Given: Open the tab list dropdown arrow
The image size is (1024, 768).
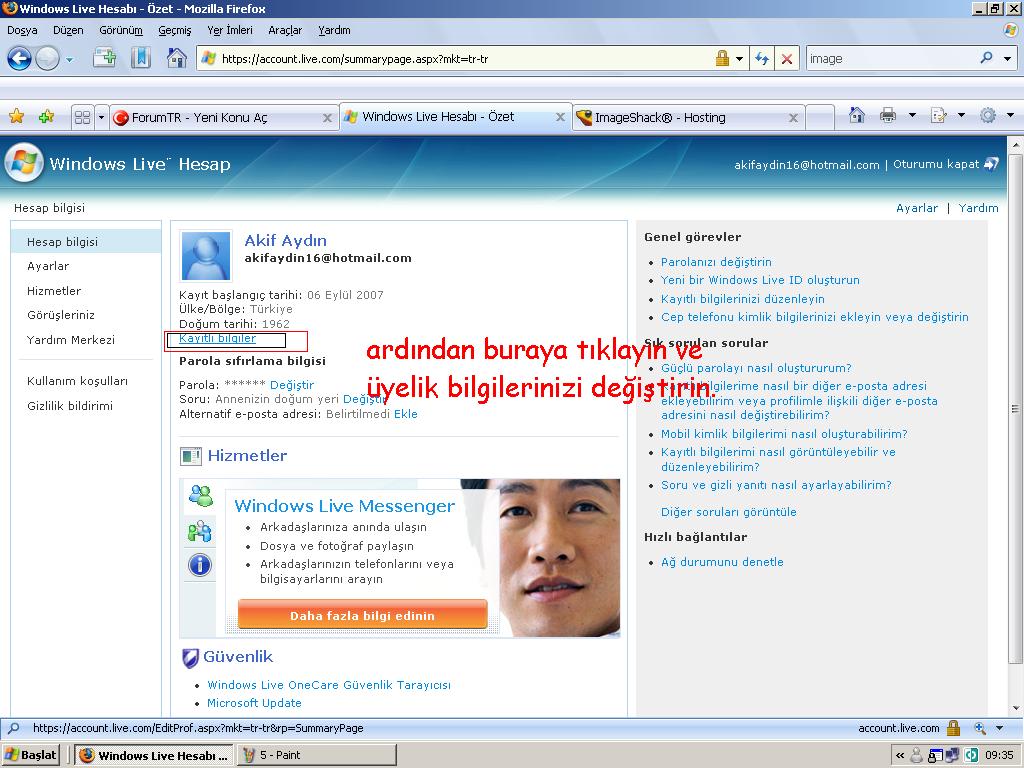Looking at the screenshot, I should click(x=101, y=118).
